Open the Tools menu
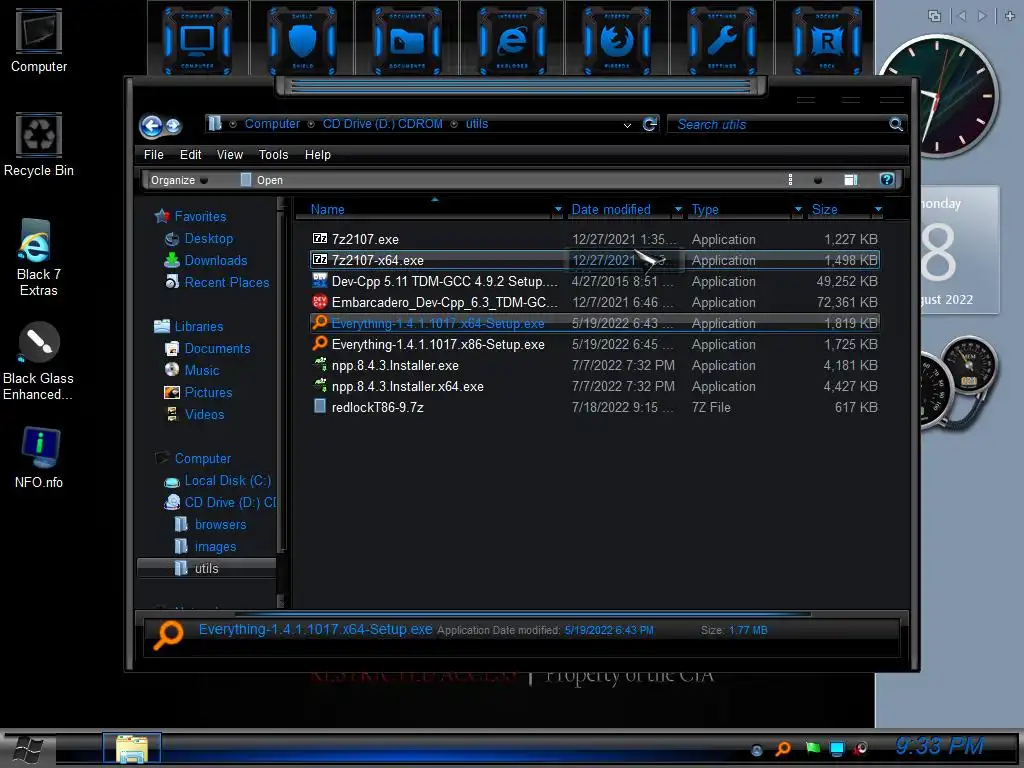The image size is (1024, 768). (x=273, y=155)
